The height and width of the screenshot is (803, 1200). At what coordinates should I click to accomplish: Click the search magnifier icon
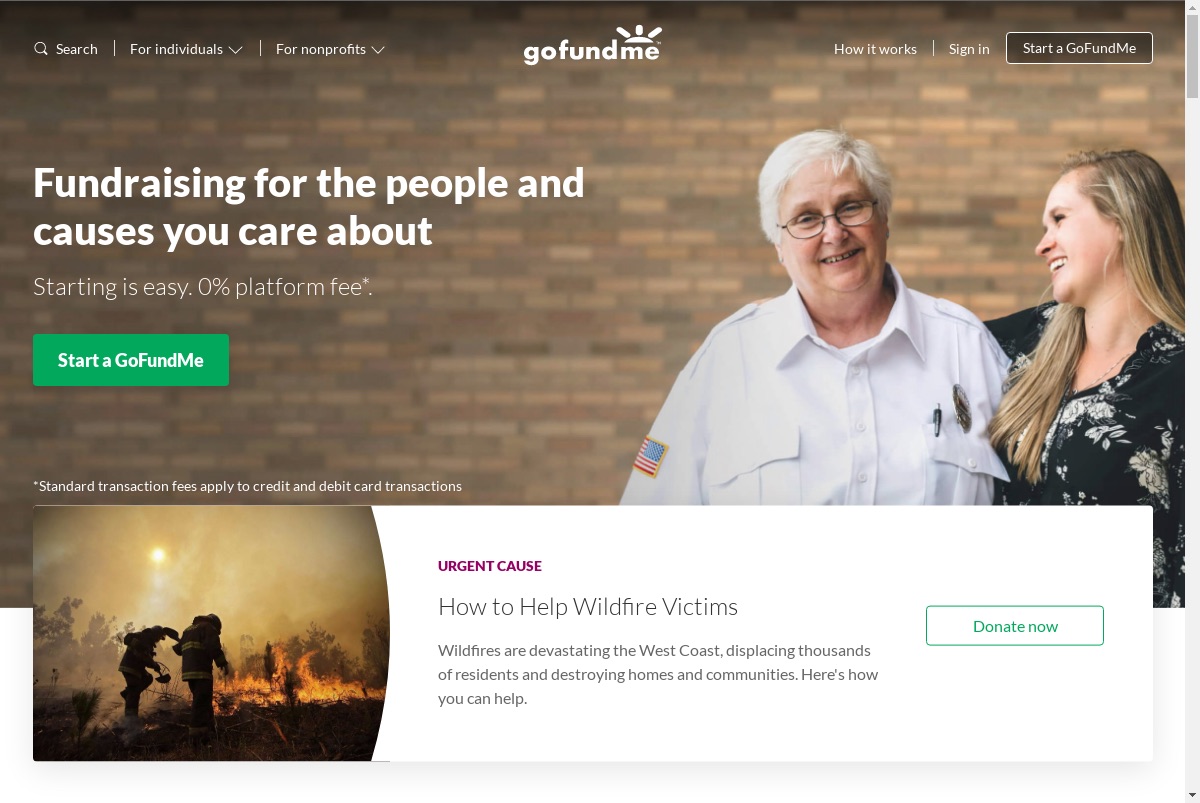(41, 48)
